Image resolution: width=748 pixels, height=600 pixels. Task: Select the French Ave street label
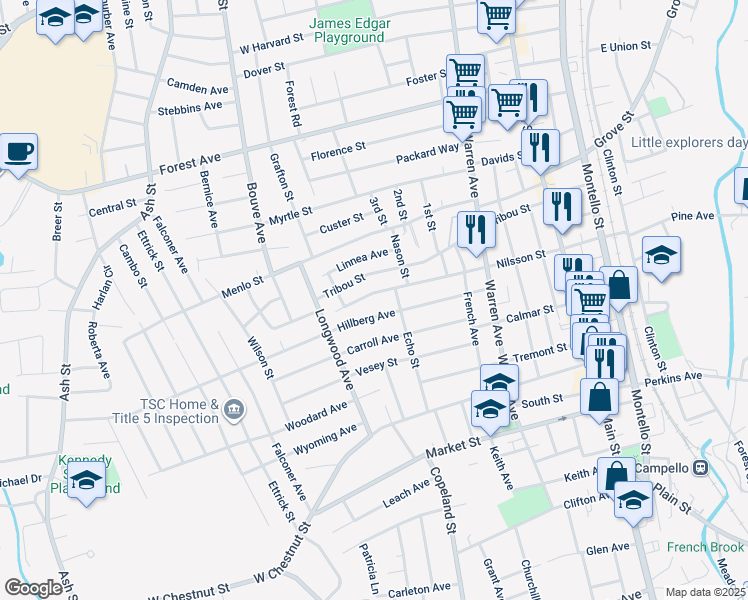[x=471, y=319]
